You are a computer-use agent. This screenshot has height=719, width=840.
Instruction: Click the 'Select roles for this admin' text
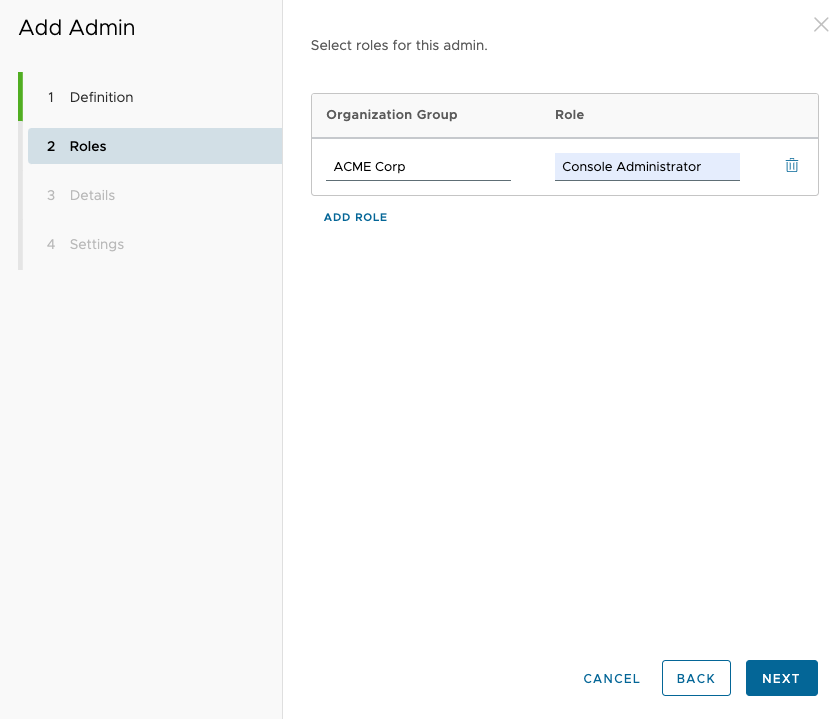399,46
